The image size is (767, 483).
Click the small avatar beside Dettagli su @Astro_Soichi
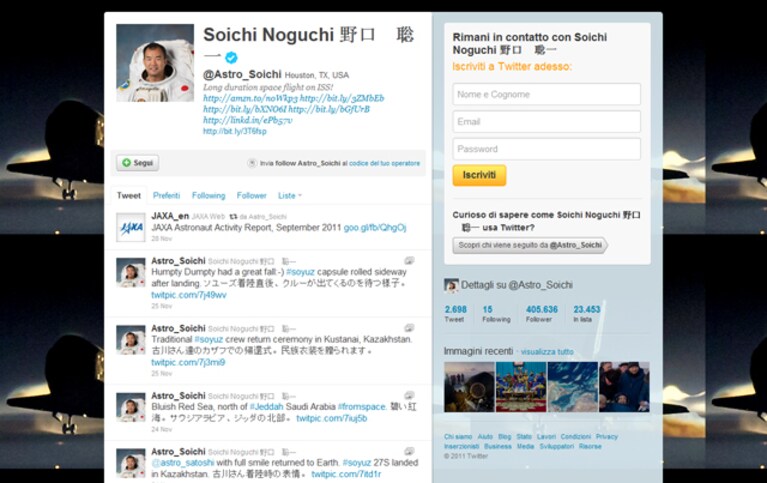[451, 285]
